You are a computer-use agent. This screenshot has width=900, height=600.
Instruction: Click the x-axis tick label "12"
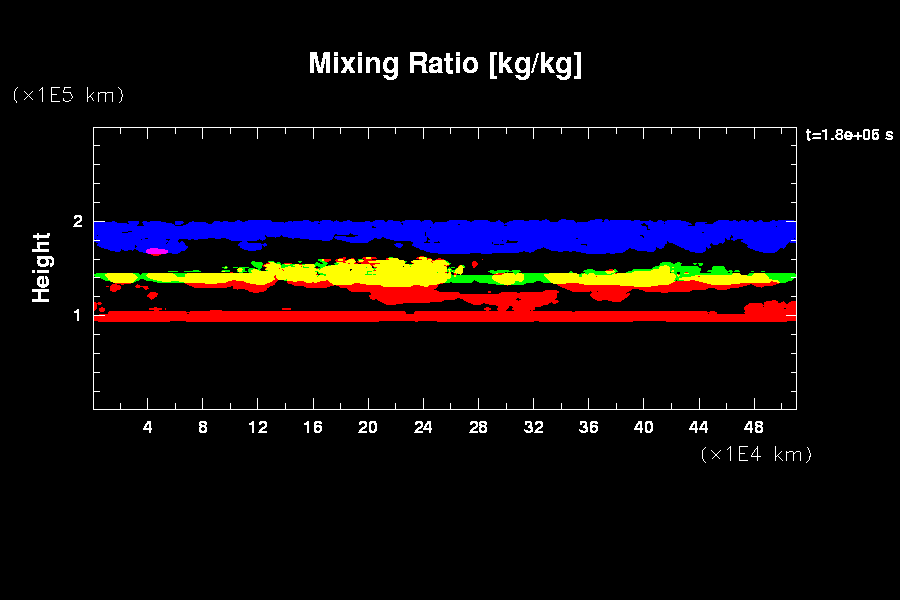[x=258, y=427]
